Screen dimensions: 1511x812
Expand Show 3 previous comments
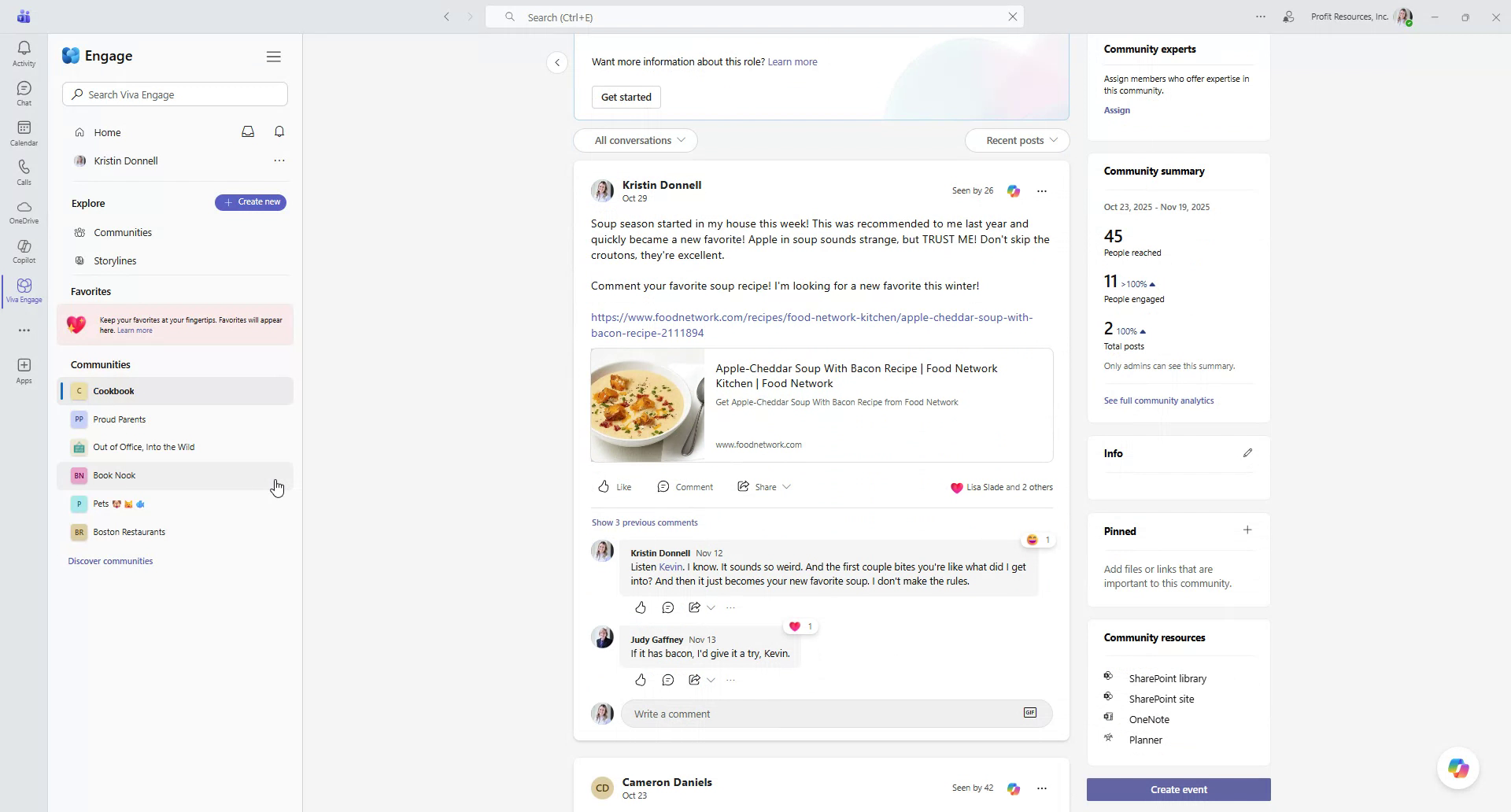[x=645, y=522]
